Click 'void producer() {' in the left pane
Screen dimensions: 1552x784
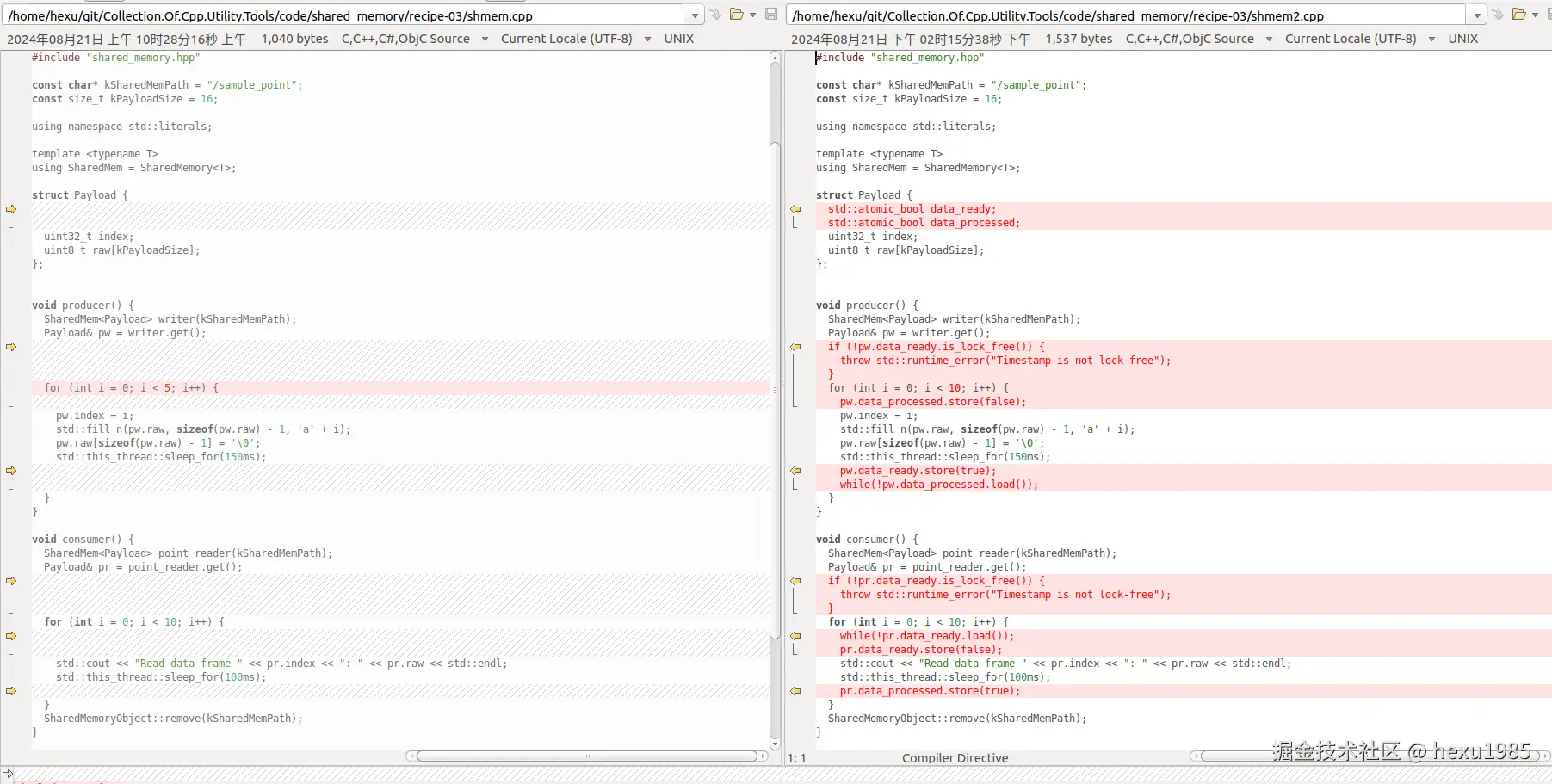[x=83, y=306]
